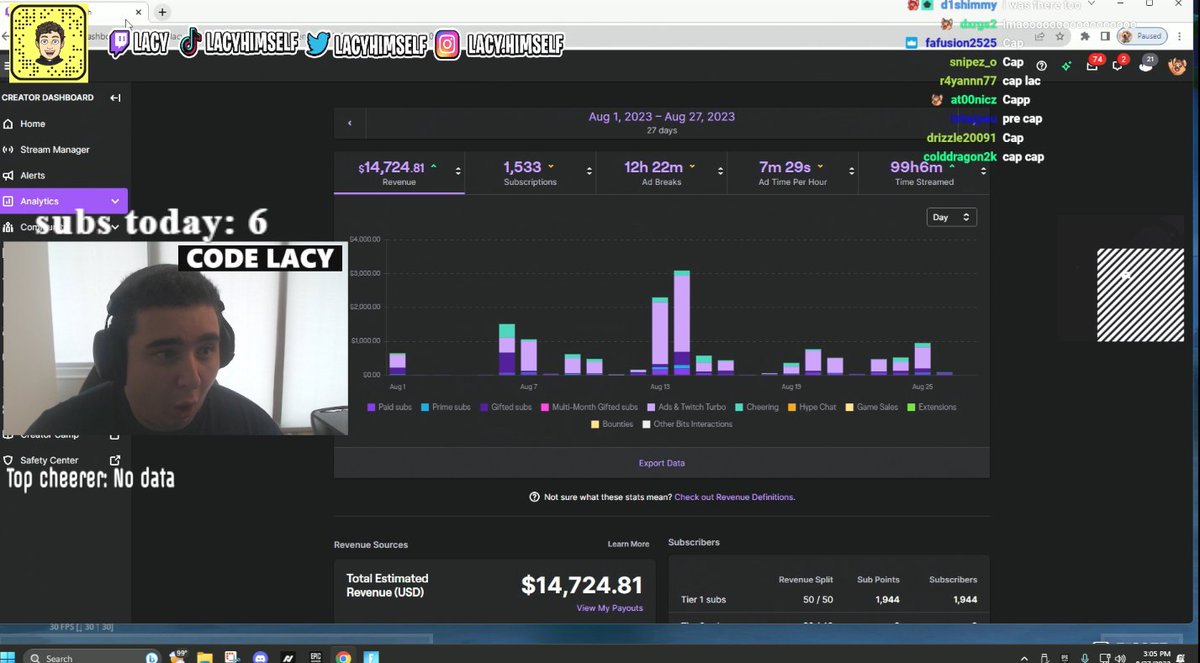Select the Ad Time Per Hour tab

(792, 173)
